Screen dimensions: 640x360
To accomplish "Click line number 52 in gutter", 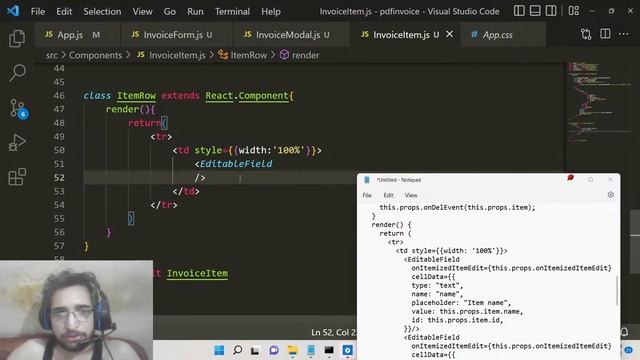I will pos(59,178).
